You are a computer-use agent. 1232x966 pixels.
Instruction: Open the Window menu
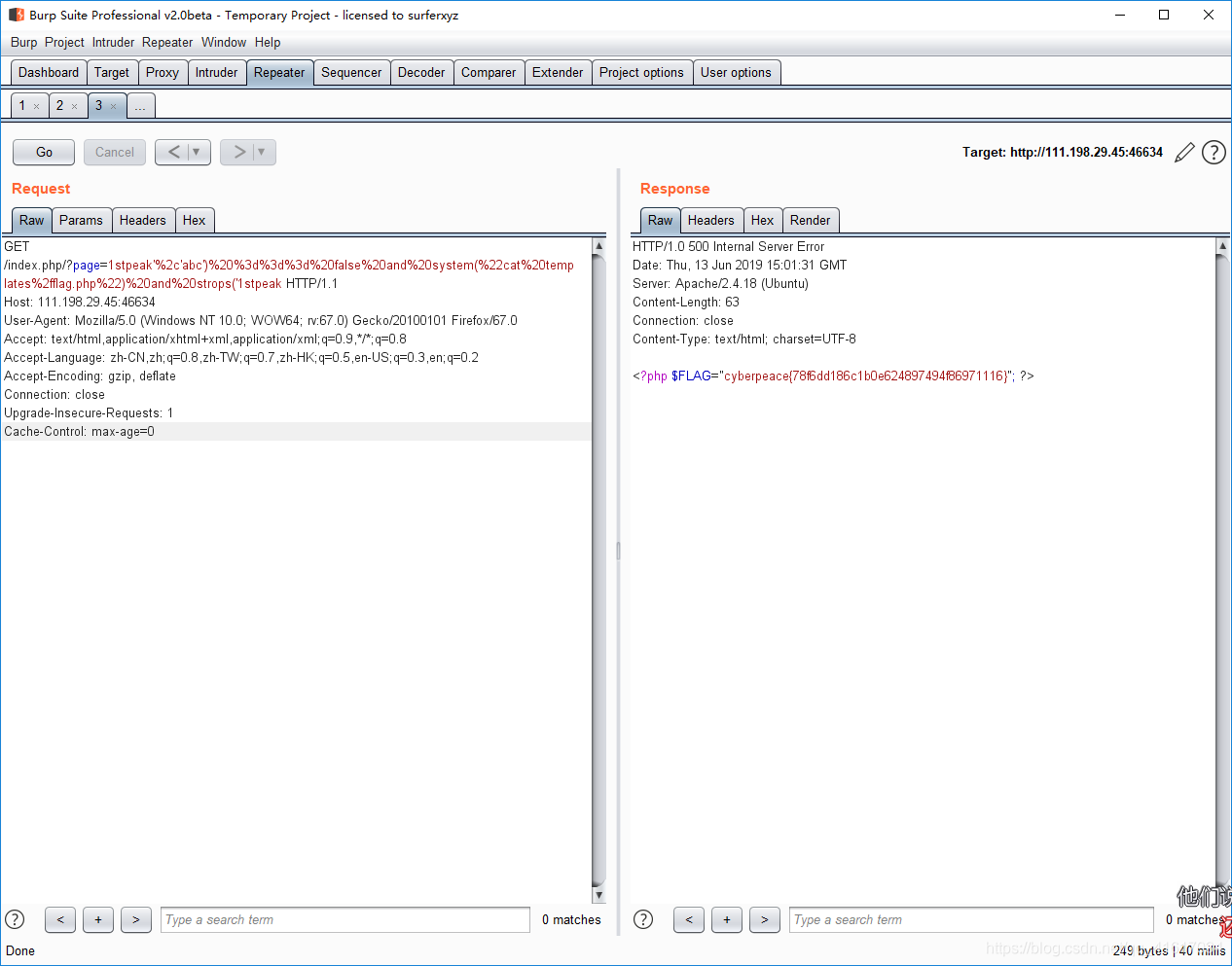[x=224, y=42]
